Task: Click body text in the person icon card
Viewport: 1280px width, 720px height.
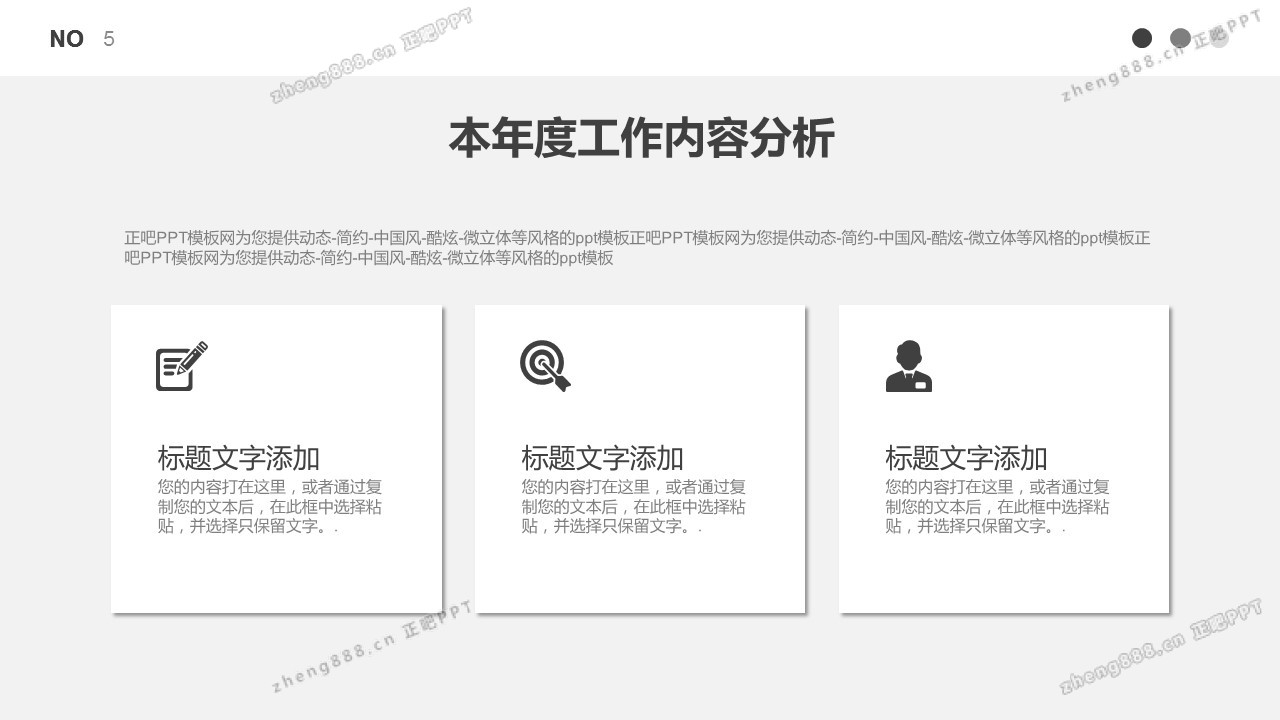Action: point(997,506)
